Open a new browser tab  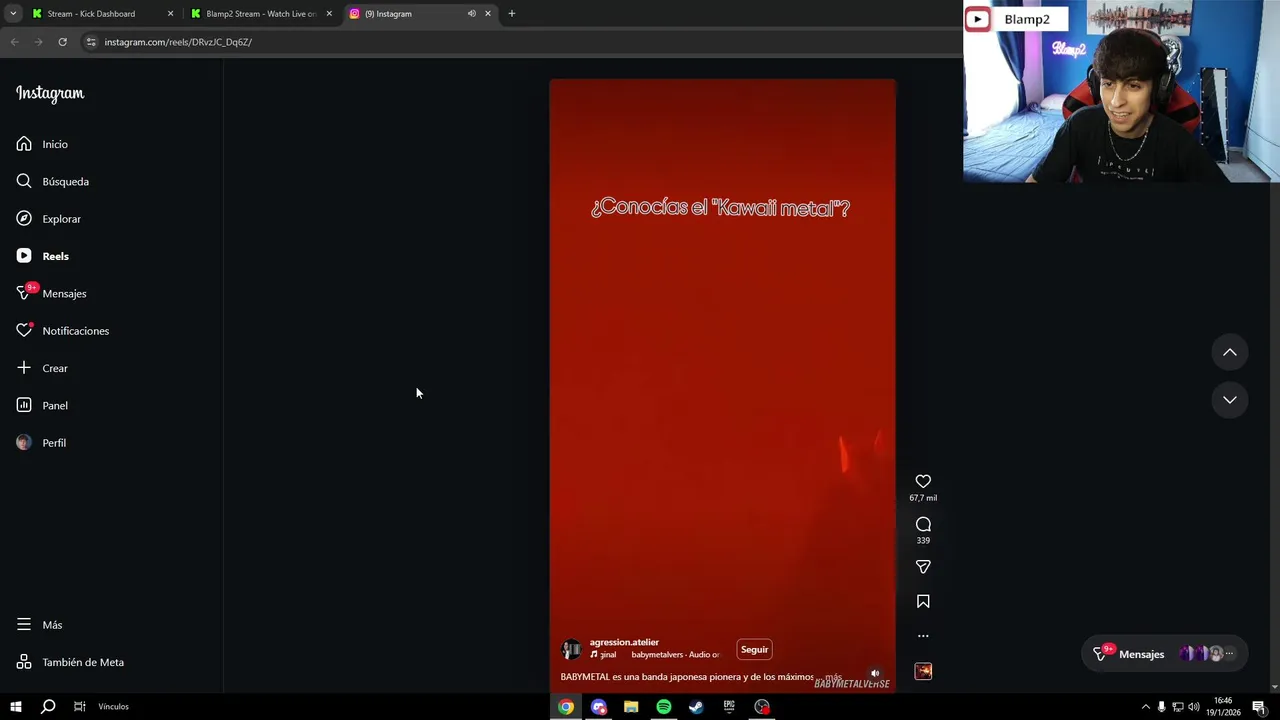[512, 14]
